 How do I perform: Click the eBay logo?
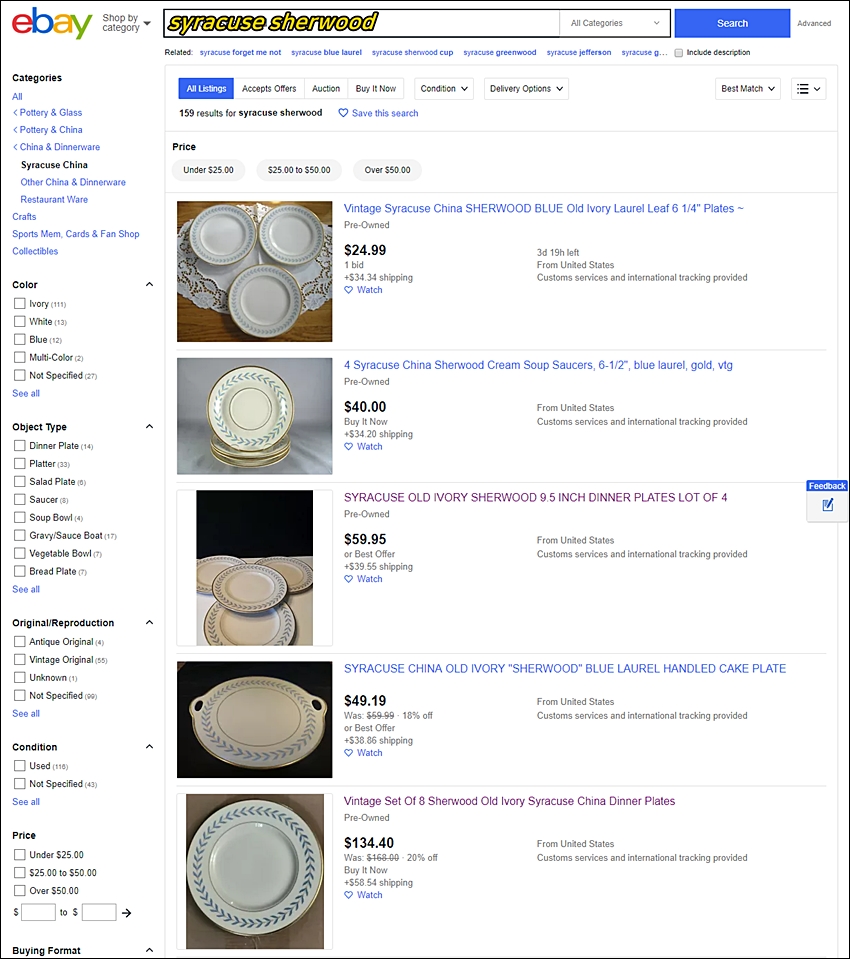click(x=52, y=23)
